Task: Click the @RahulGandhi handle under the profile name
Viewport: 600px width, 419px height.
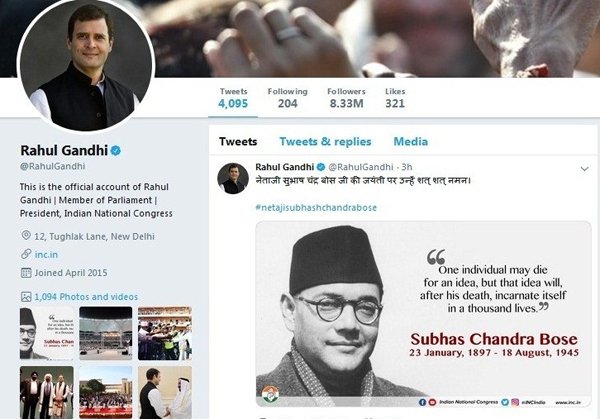Action: pyautogui.click(x=50, y=166)
